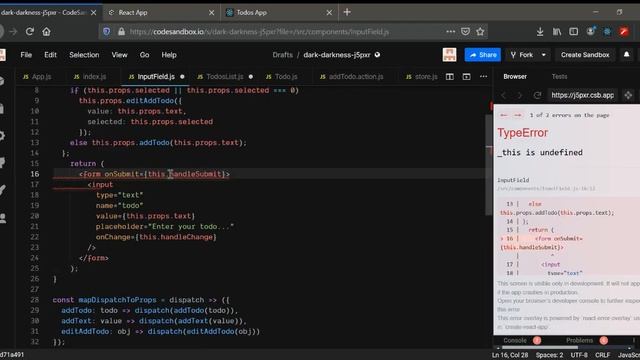Open the Help menu
Image resolution: width=640 pixels, height=360 pixels.
point(169,55)
